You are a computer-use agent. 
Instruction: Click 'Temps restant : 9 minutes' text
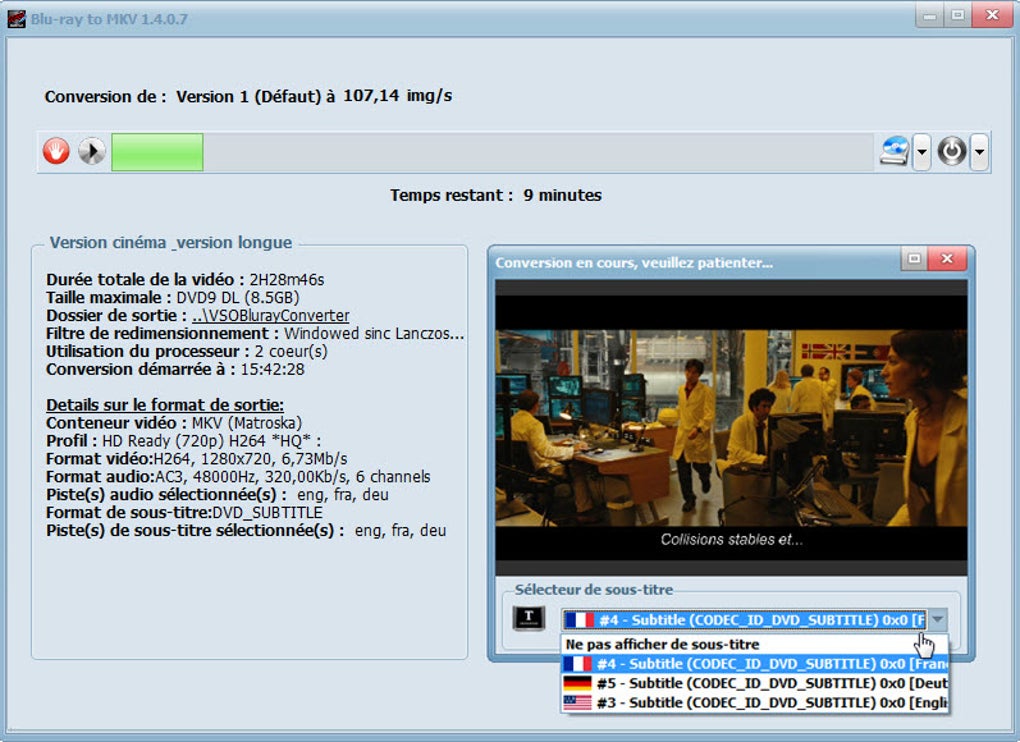click(x=496, y=195)
